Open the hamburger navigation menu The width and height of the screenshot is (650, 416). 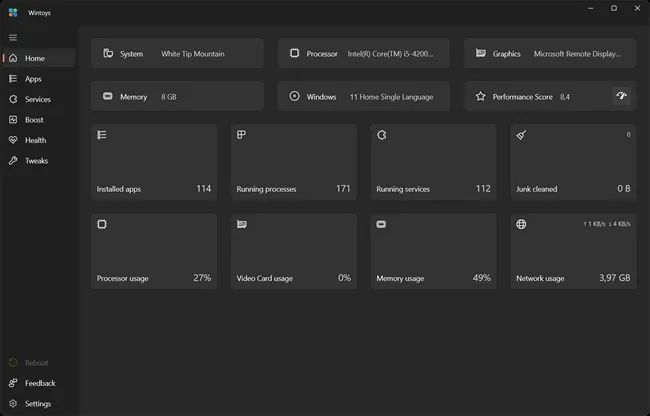[13, 38]
